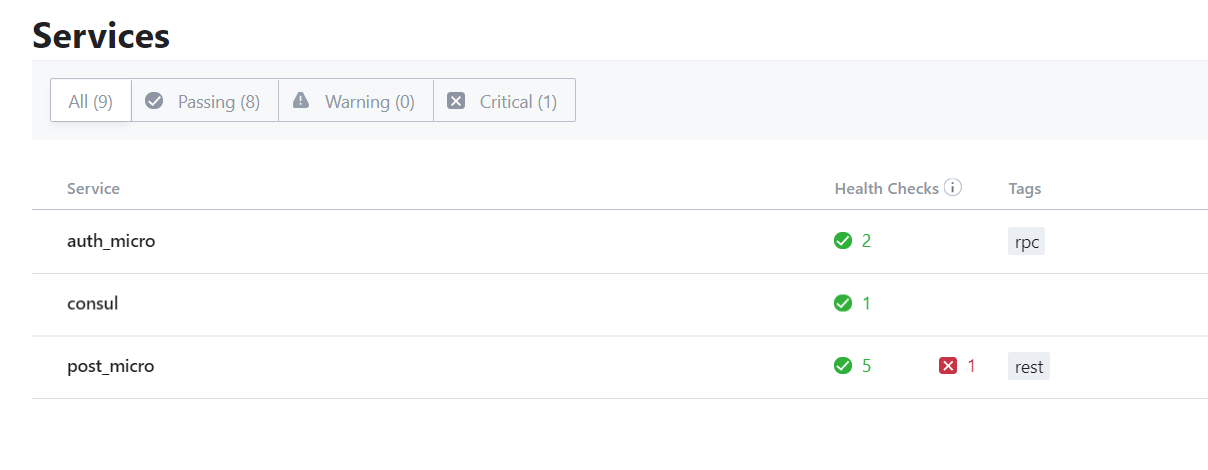Viewport: 1208px width, 470px height.
Task: Click the Health Checks info icon
Action: point(953,188)
